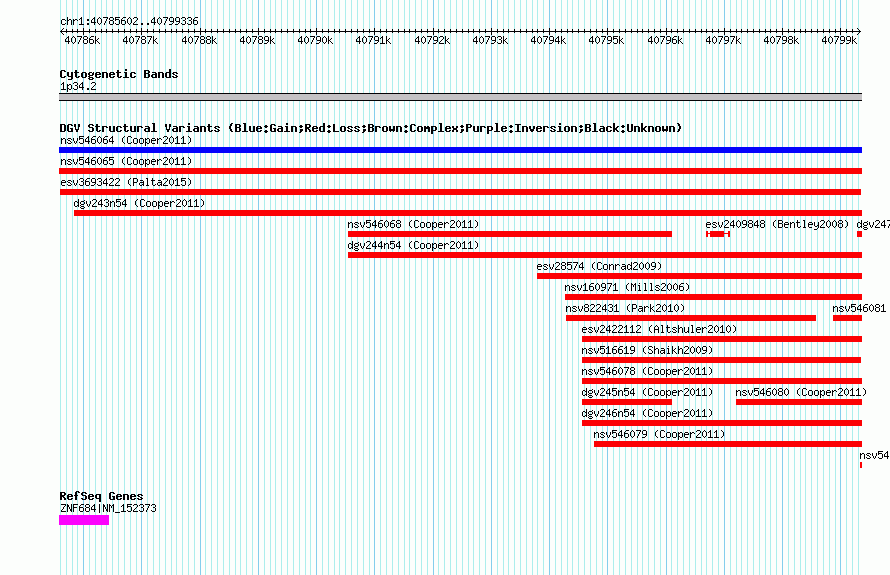Open esv2409848 (Bentley2008) label
The width and height of the screenshot is (890, 575).
(777, 224)
